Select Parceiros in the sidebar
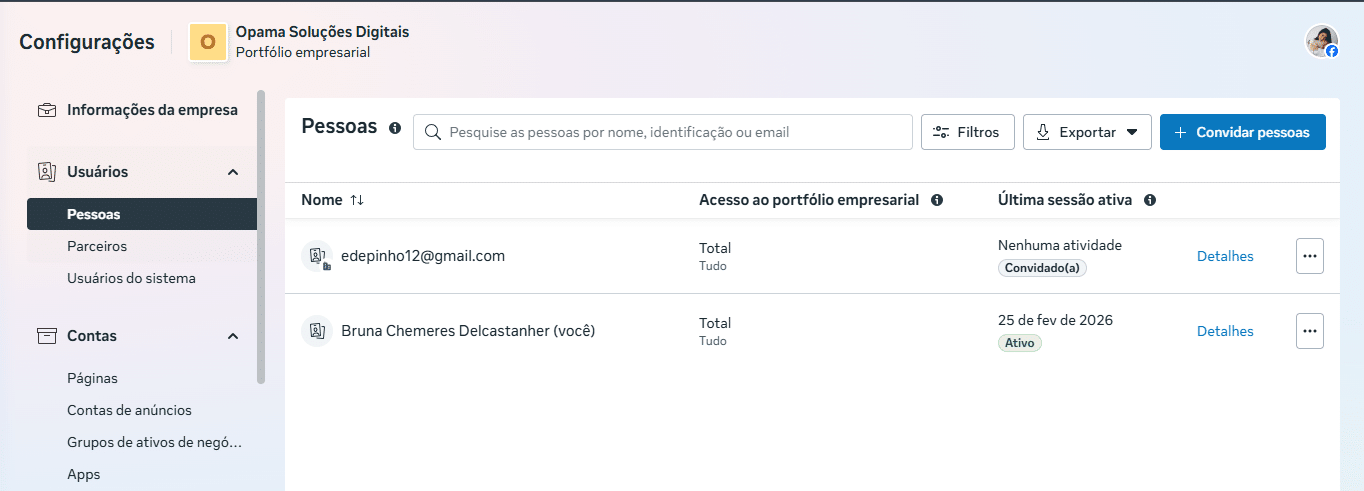The width and height of the screenshot is (1364, 491). click(x=97, y=246)
